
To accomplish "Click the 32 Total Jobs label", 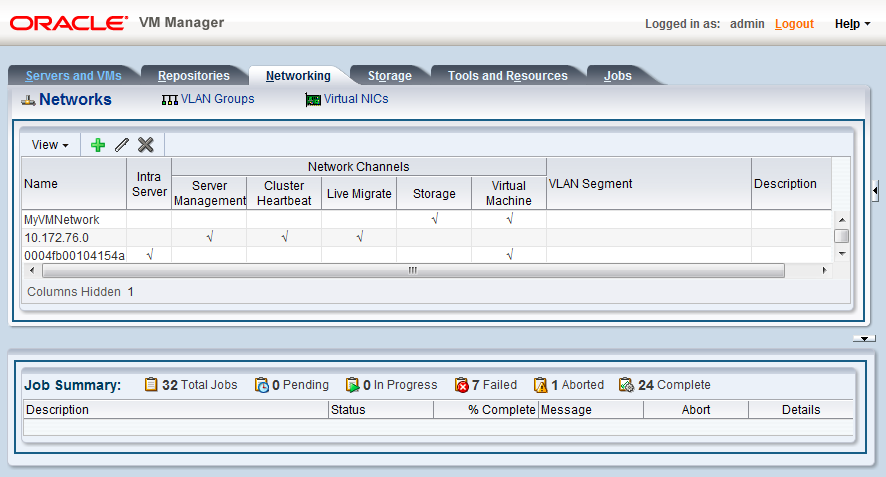I will [x=199, y=385].
